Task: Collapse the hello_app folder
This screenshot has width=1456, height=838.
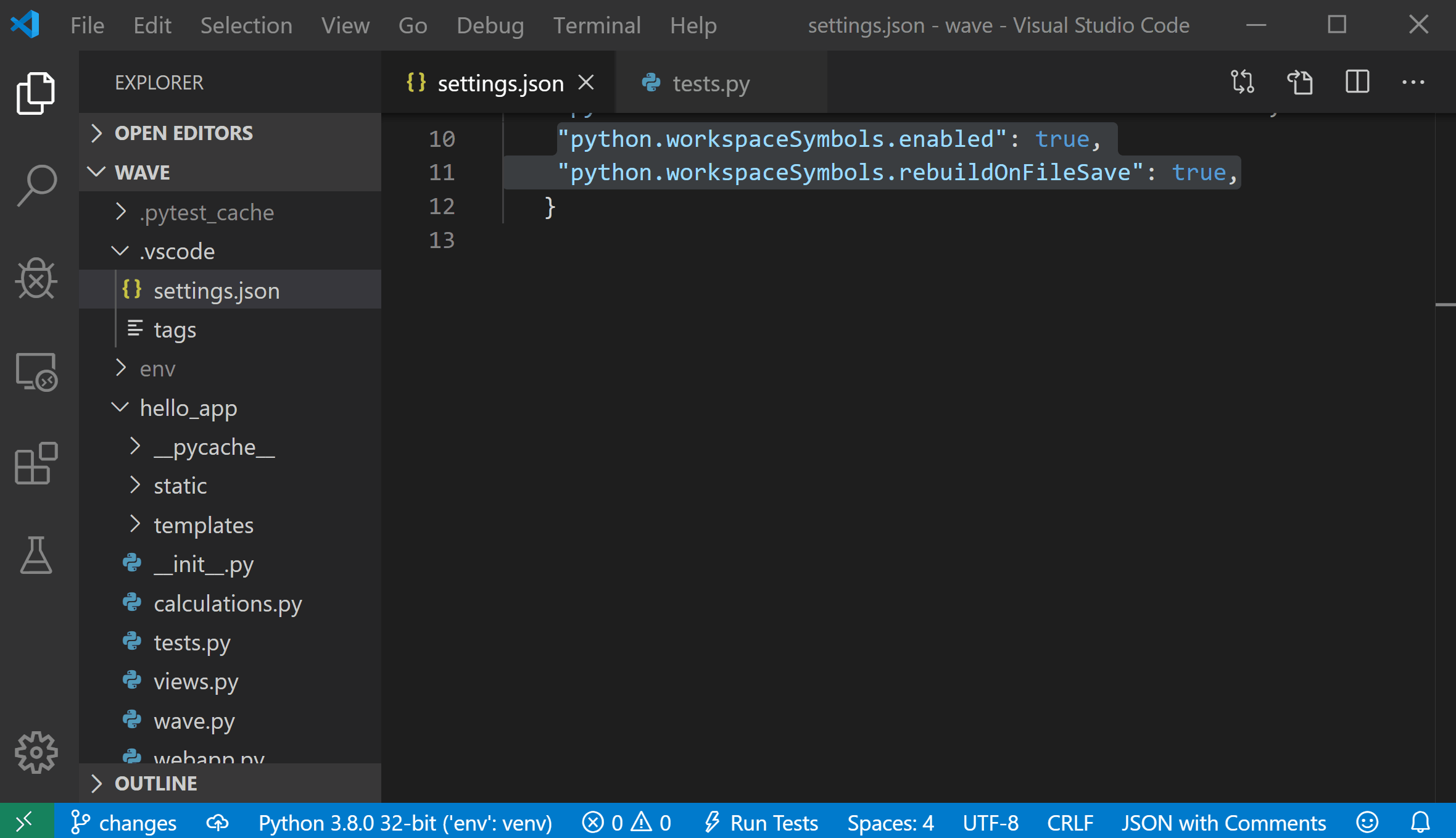Action: coord(119,407)
